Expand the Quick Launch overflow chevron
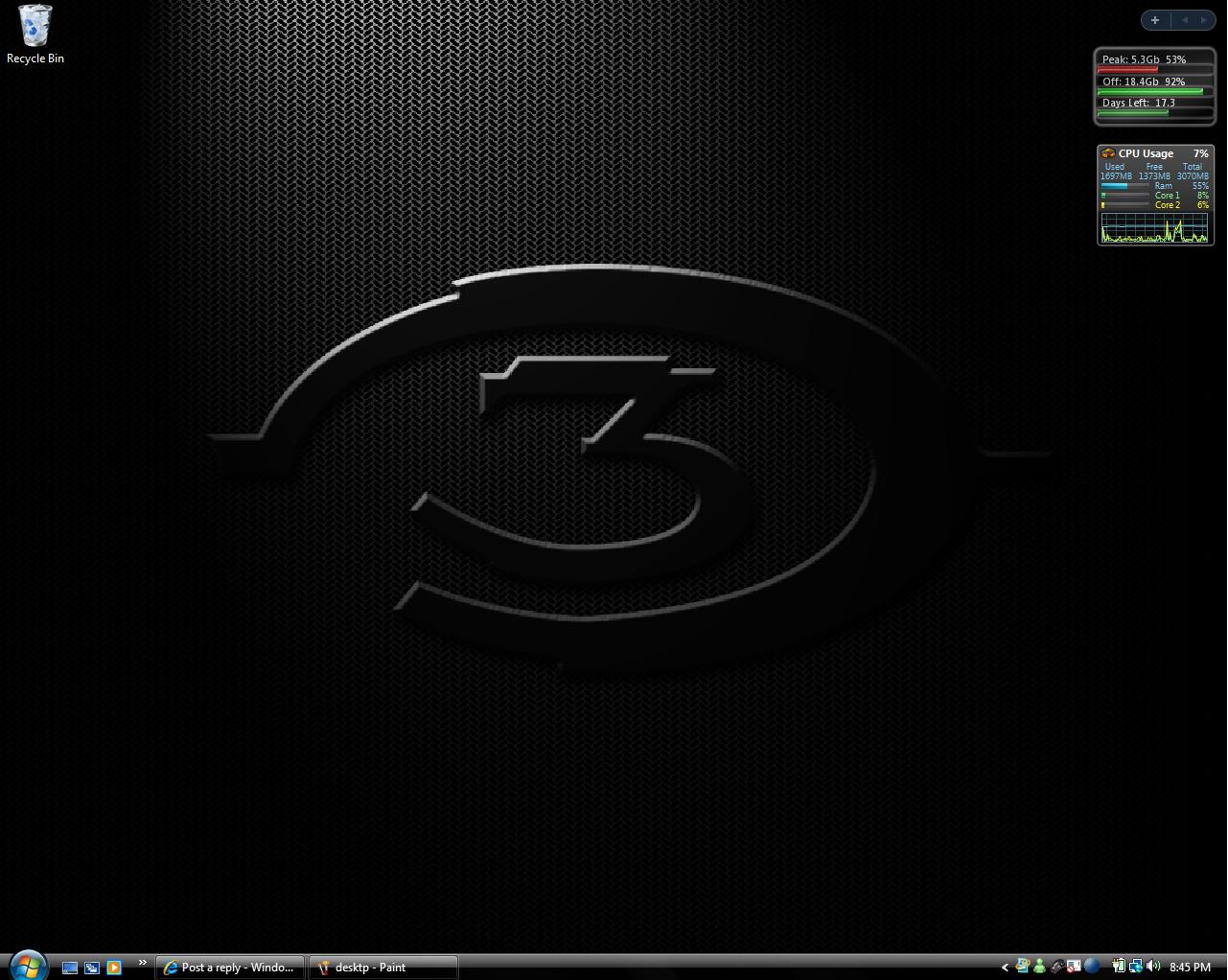 click(x=143, y=963)
